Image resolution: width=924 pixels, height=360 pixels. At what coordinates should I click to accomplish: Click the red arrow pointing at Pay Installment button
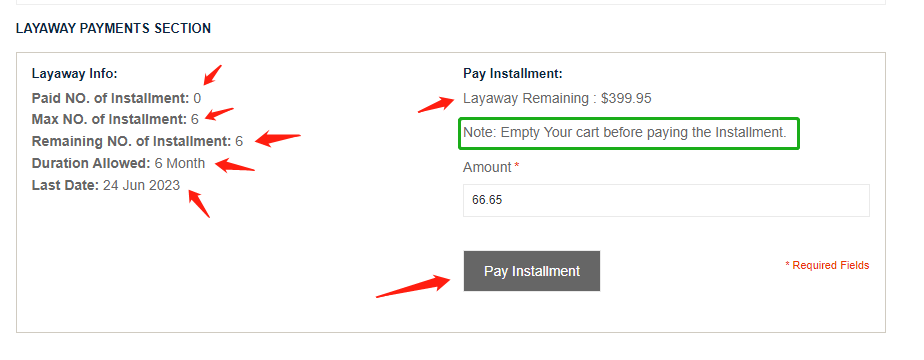point(414,286)
